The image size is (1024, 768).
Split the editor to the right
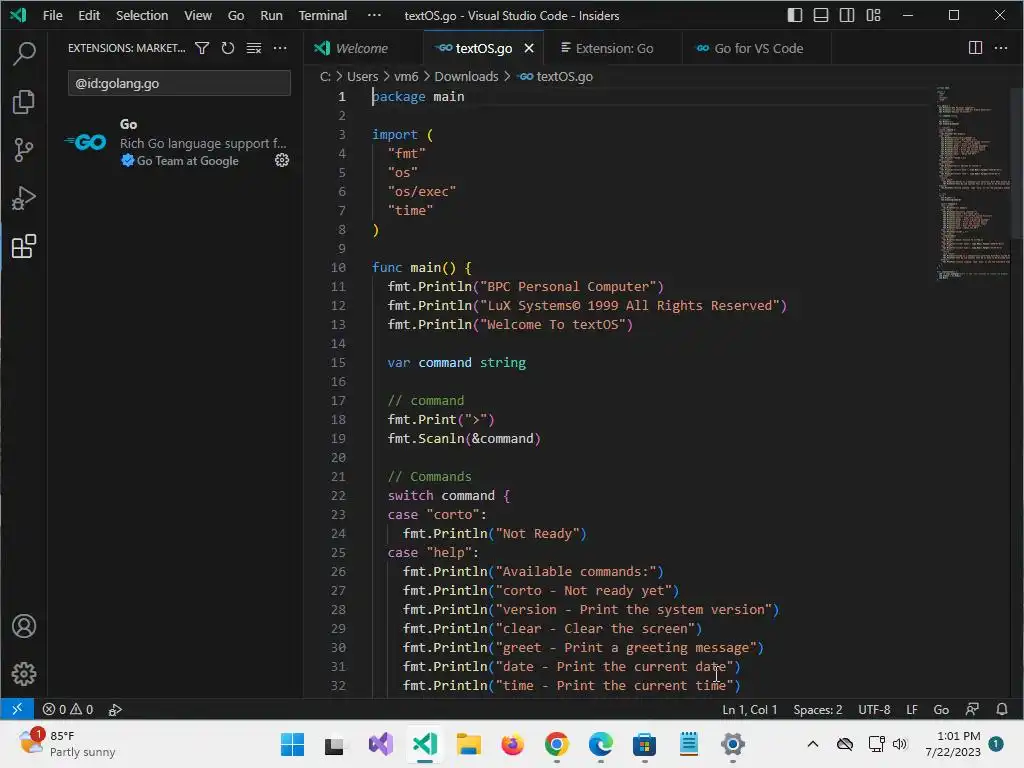(x=975, y=48)
